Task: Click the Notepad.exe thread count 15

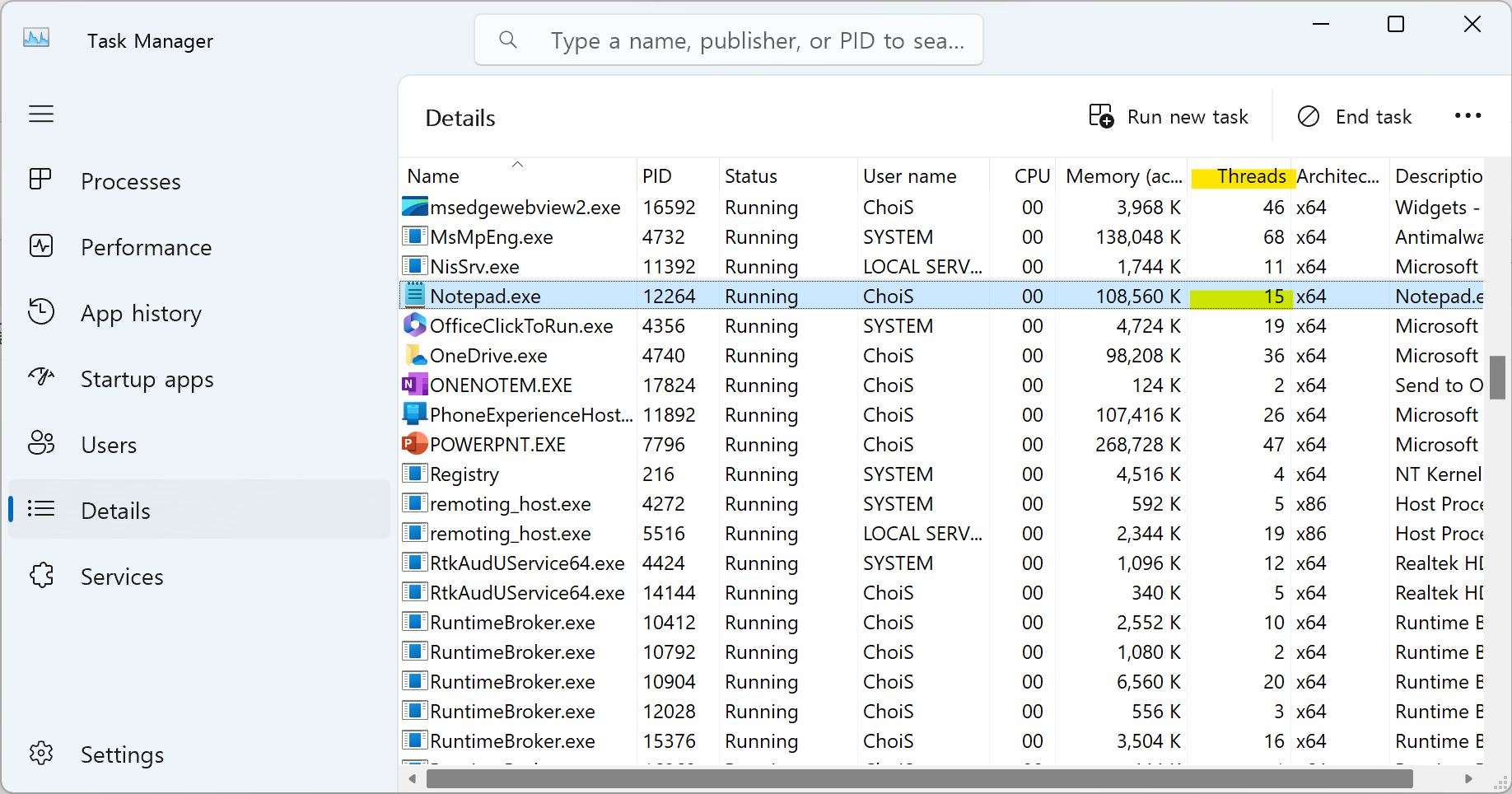Action: pyautogui.click(x=1274, y=297)
